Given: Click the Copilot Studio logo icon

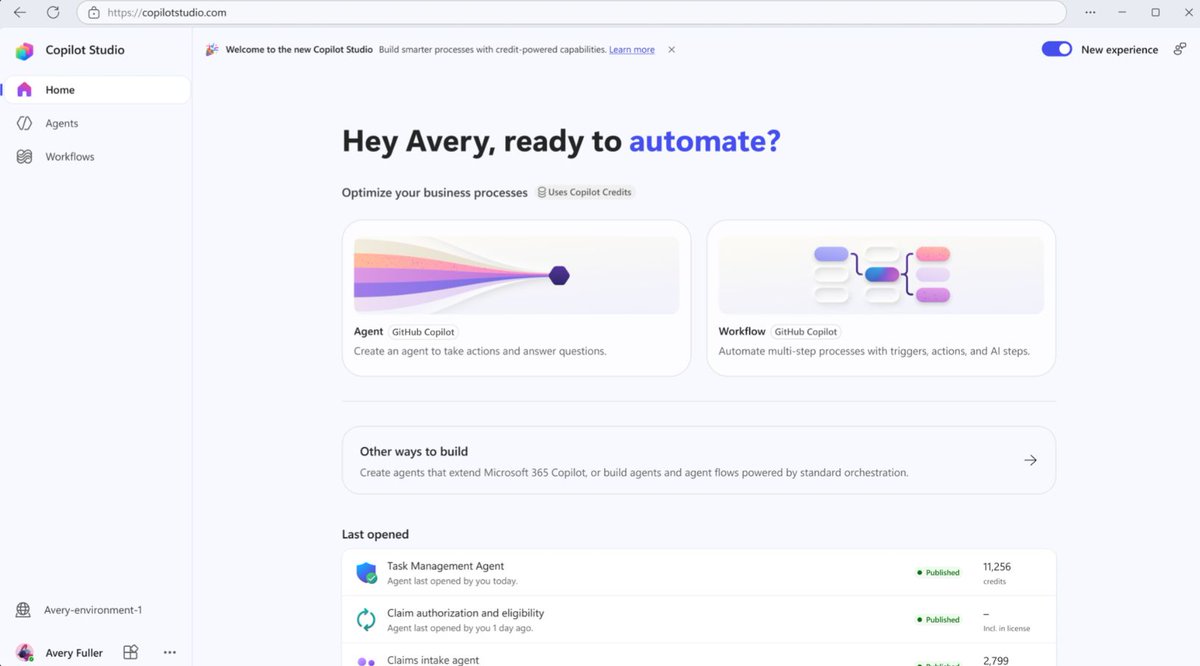Looking at the screenshot, I should coord(24,51).
